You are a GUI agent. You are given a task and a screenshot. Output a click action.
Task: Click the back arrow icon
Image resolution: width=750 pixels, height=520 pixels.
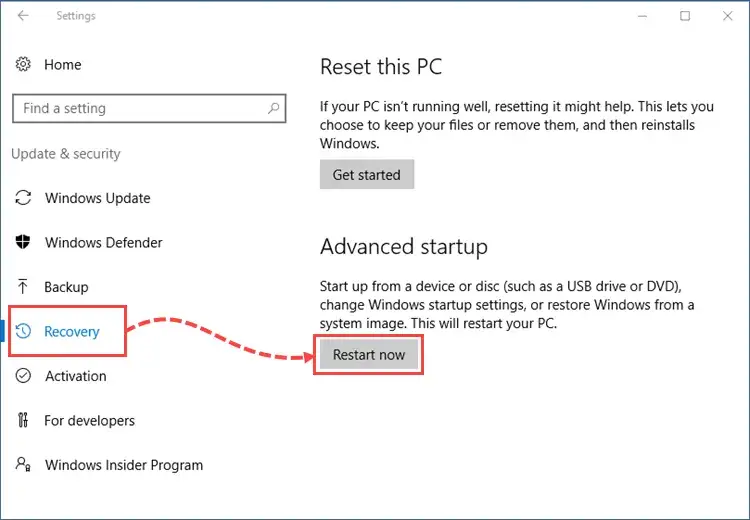pos(24,16)
